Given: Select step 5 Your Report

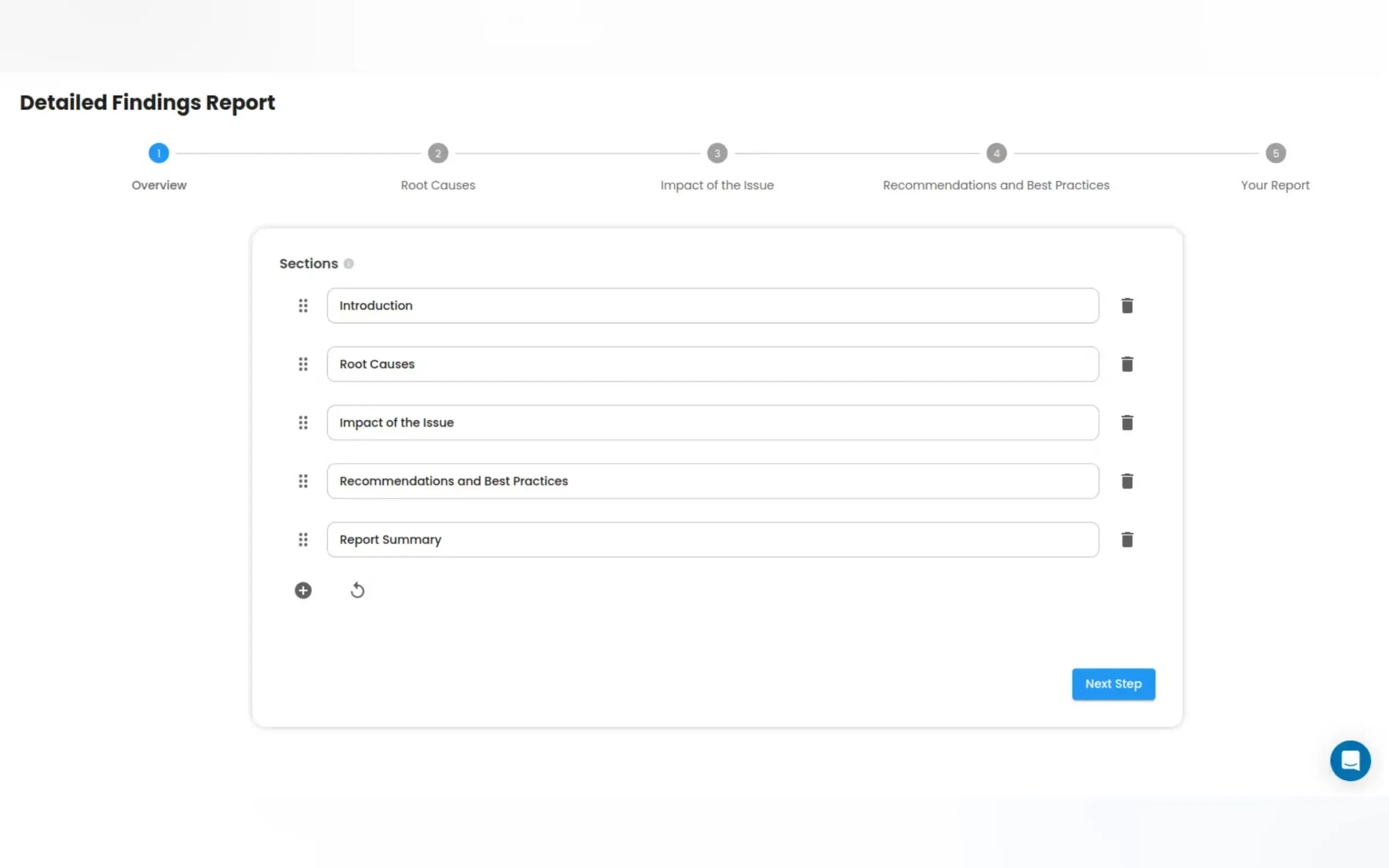Looking at the screenshot, I should click(1275, 153).
